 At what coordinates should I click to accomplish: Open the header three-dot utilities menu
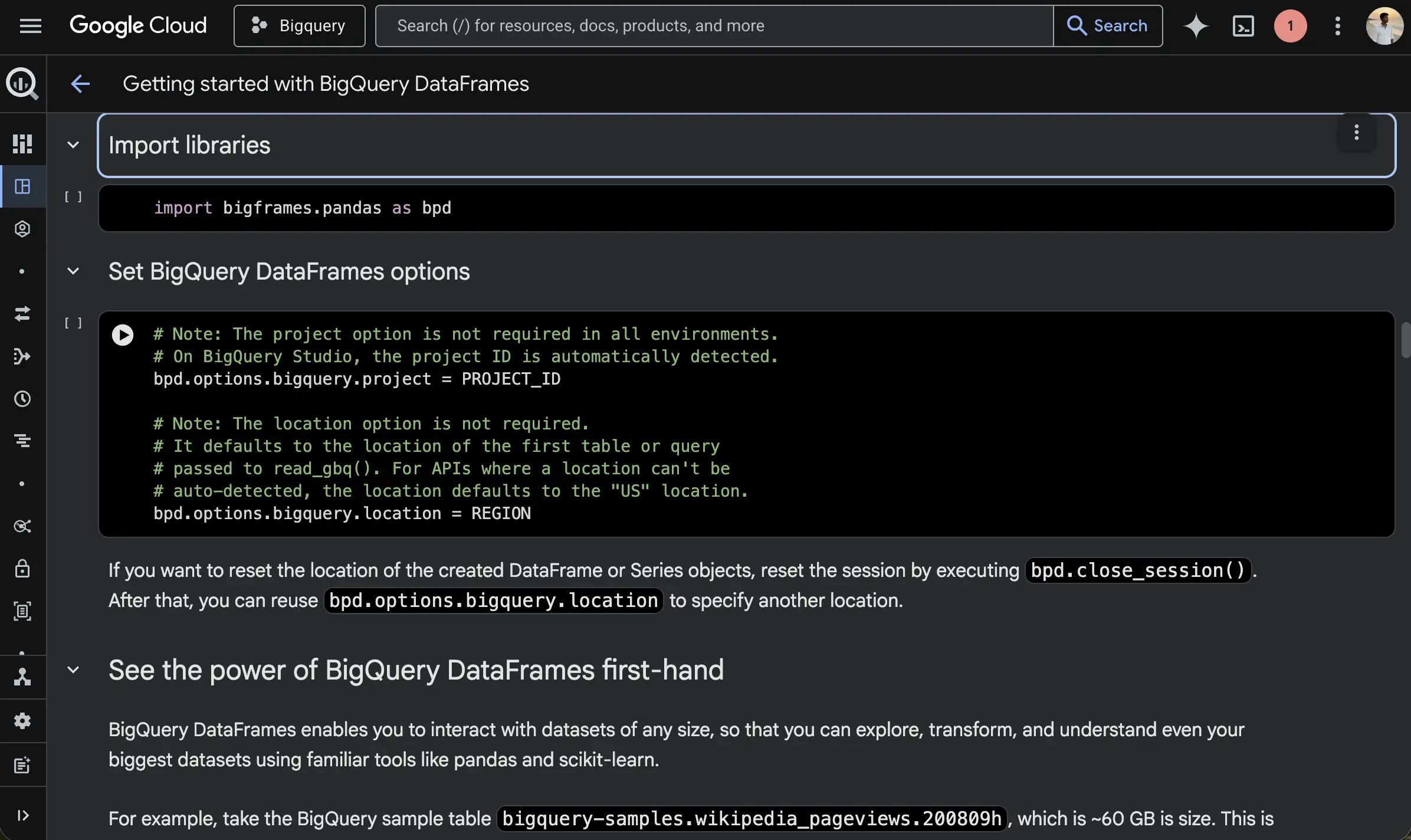click(1338, 26)
